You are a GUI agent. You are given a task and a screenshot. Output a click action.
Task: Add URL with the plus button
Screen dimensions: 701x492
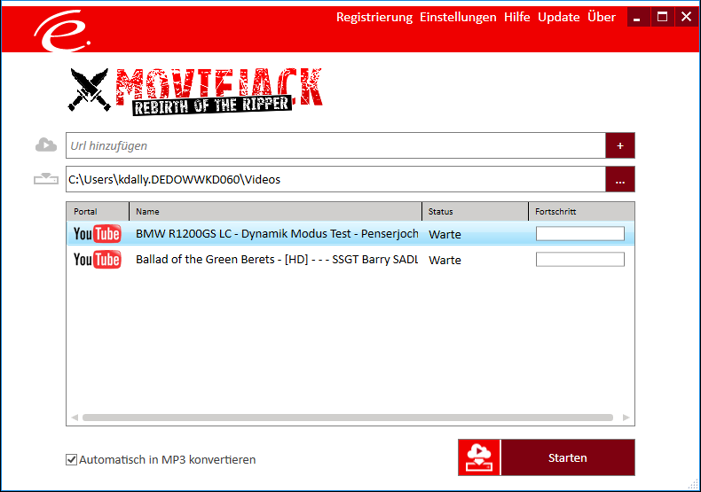[620, 146]
